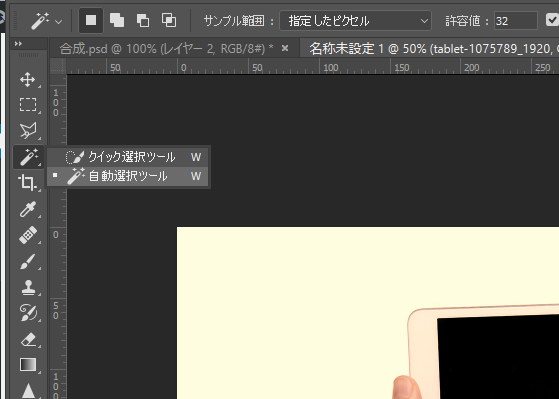Click New selection mode button
This screenshot has height=399, width=559.
point(91,20)
